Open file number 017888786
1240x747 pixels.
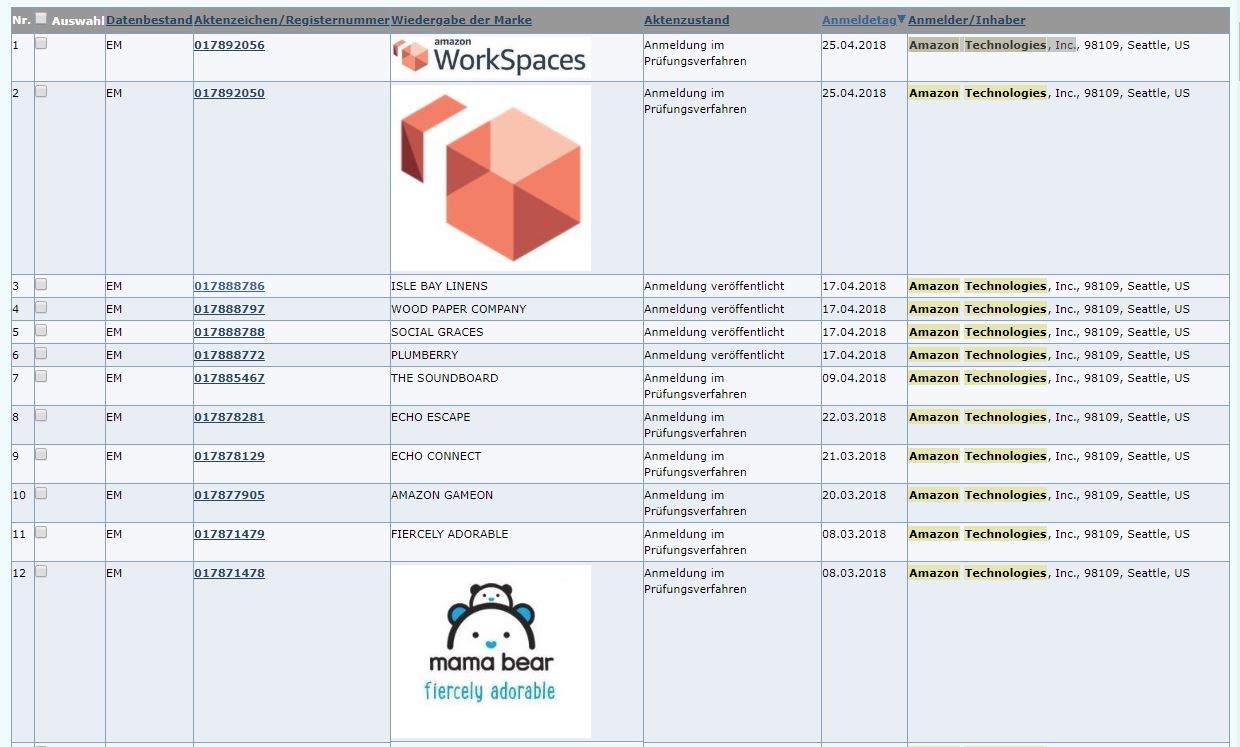coord(229,286)
